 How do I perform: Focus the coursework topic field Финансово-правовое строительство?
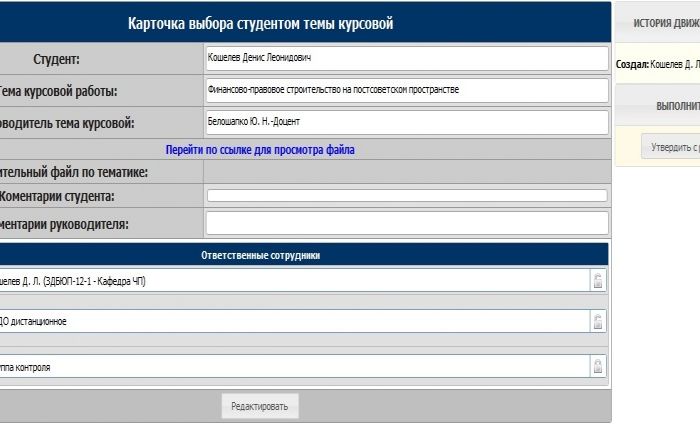point(406,90)
